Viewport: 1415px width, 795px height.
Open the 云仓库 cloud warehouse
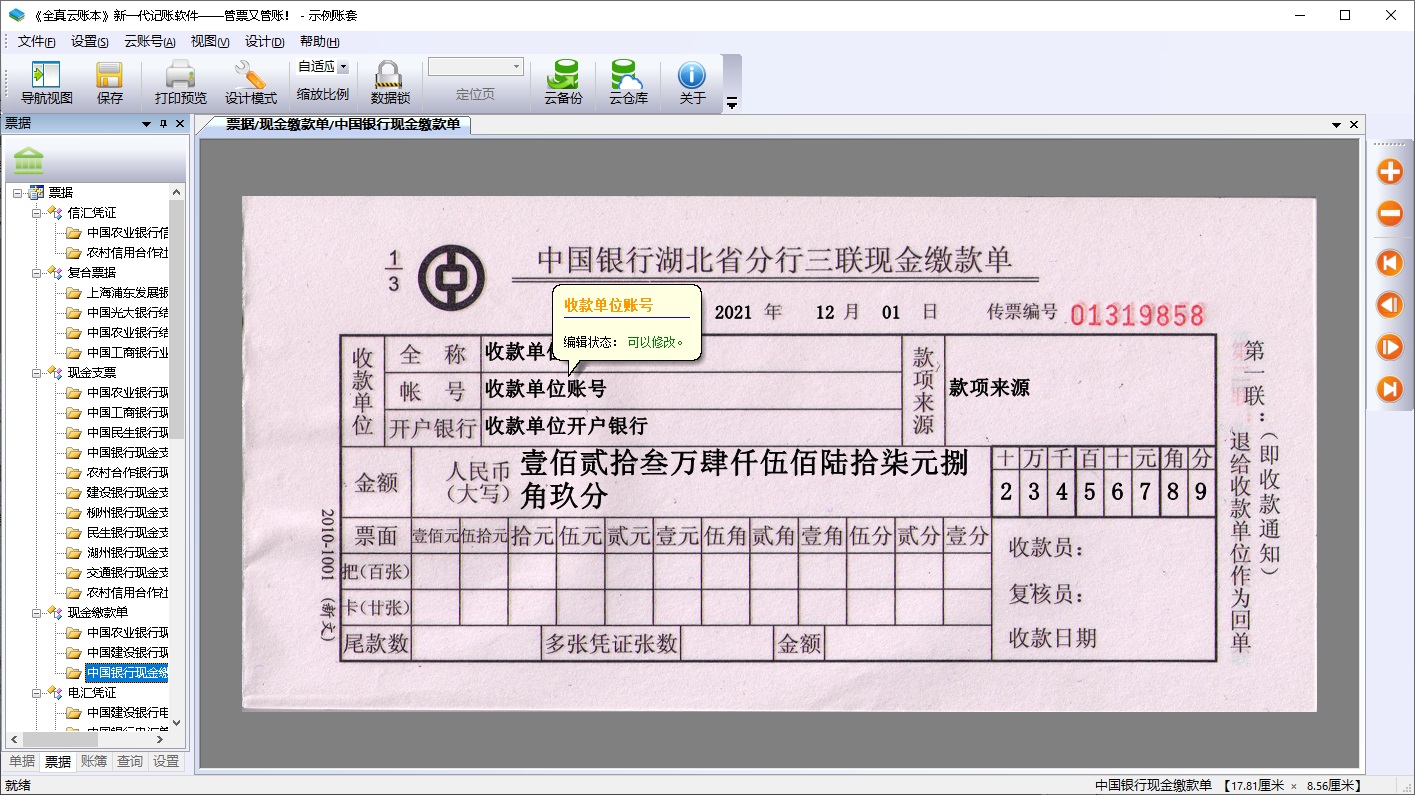click(628, 83)
